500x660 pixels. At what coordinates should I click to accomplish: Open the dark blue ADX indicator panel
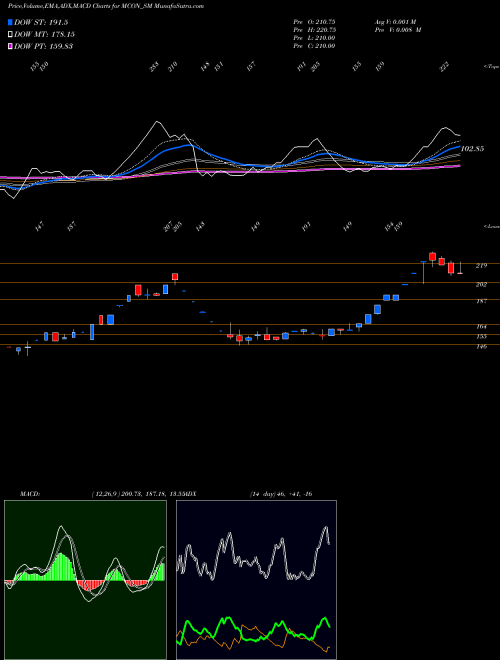tap(256, 580)
